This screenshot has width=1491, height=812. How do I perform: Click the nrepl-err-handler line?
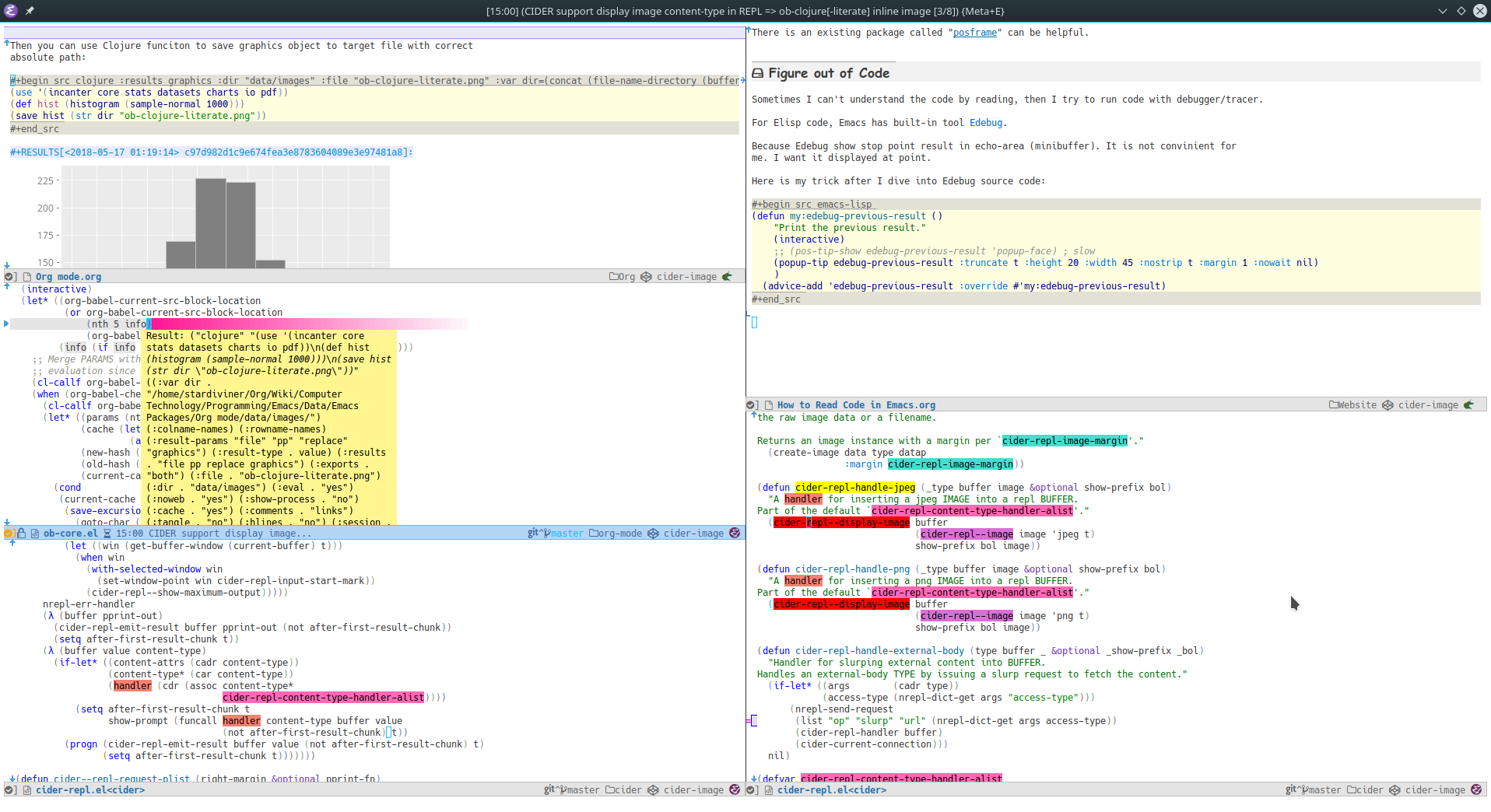point(89,604)
